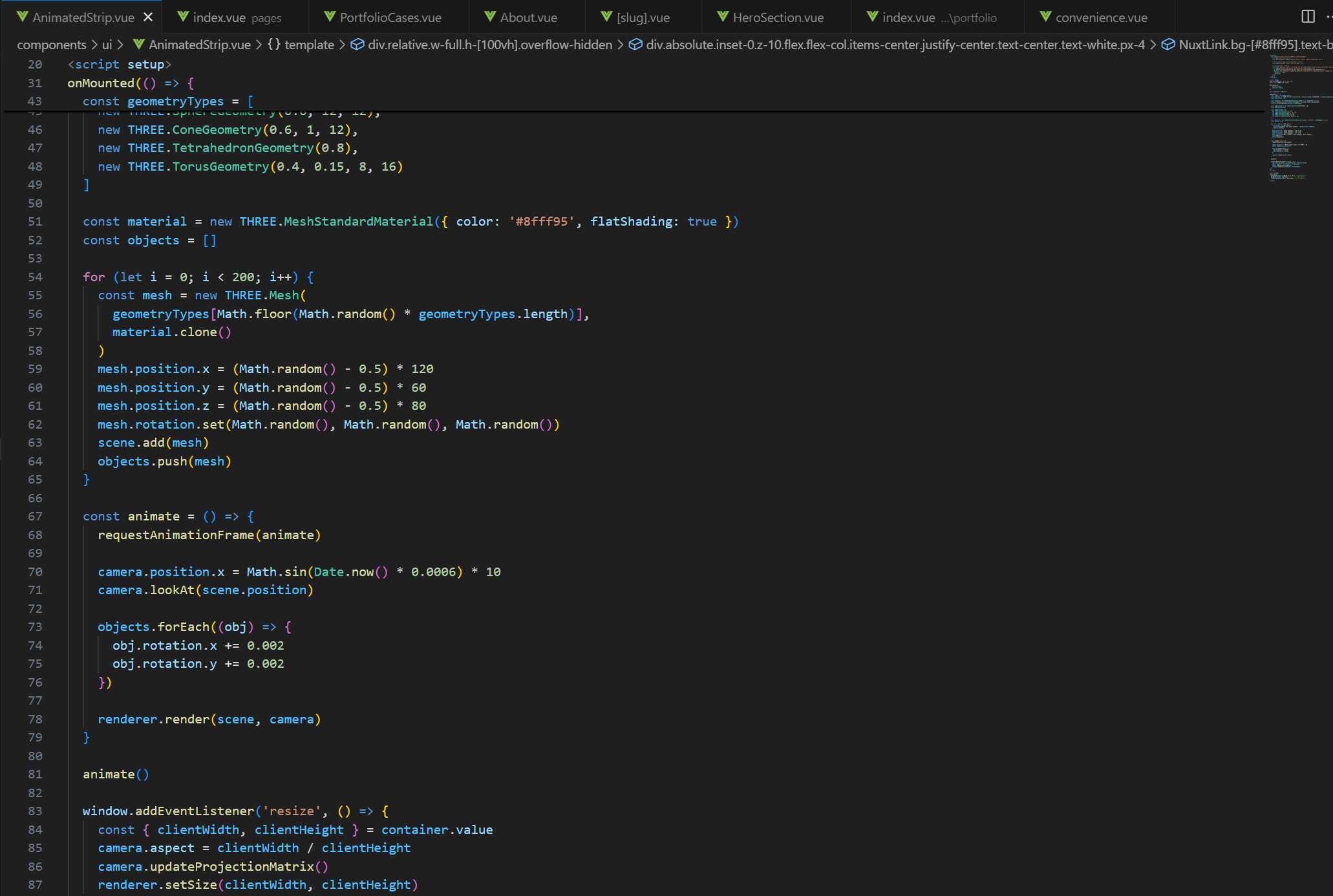Click the cube icon before NuxtLink breadcrumb
The height and width of the screenshot is (896, 1333).
tap(1168, 45)
